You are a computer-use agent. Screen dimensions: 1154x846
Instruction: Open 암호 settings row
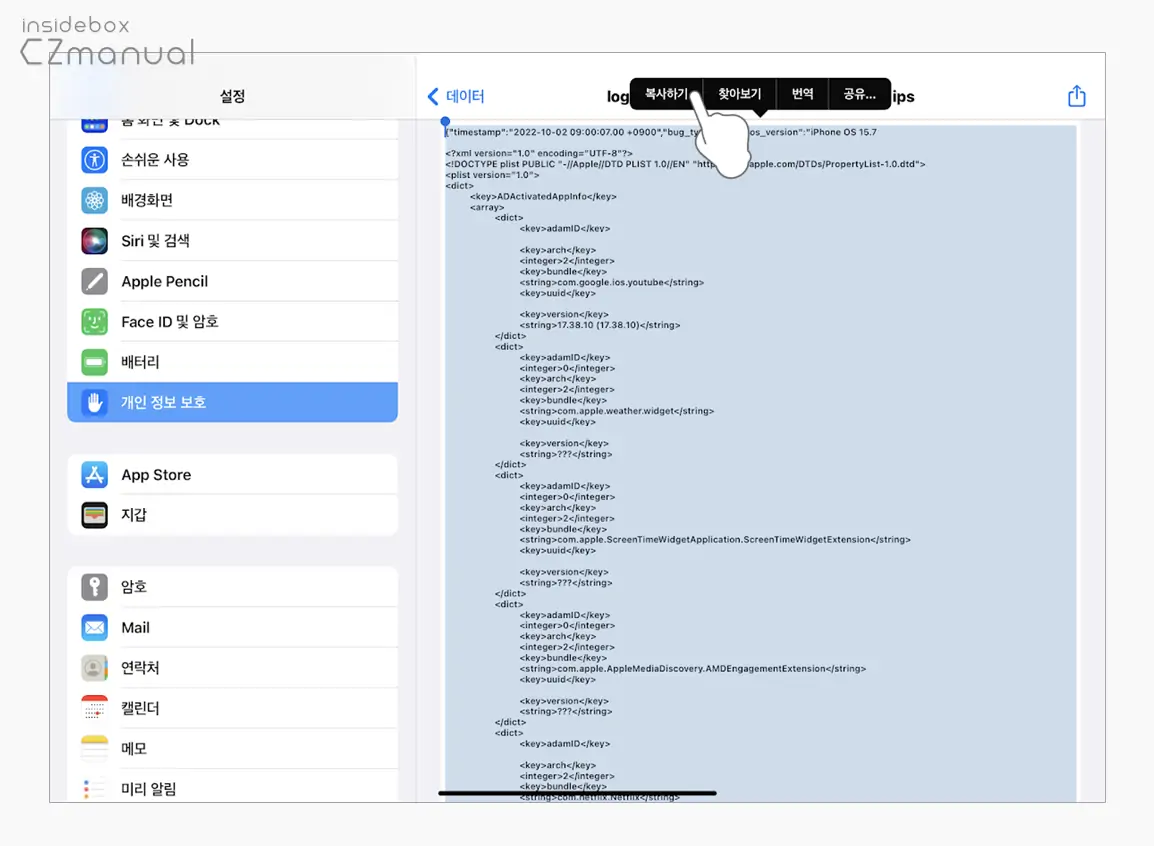click(x=233, y=587)
